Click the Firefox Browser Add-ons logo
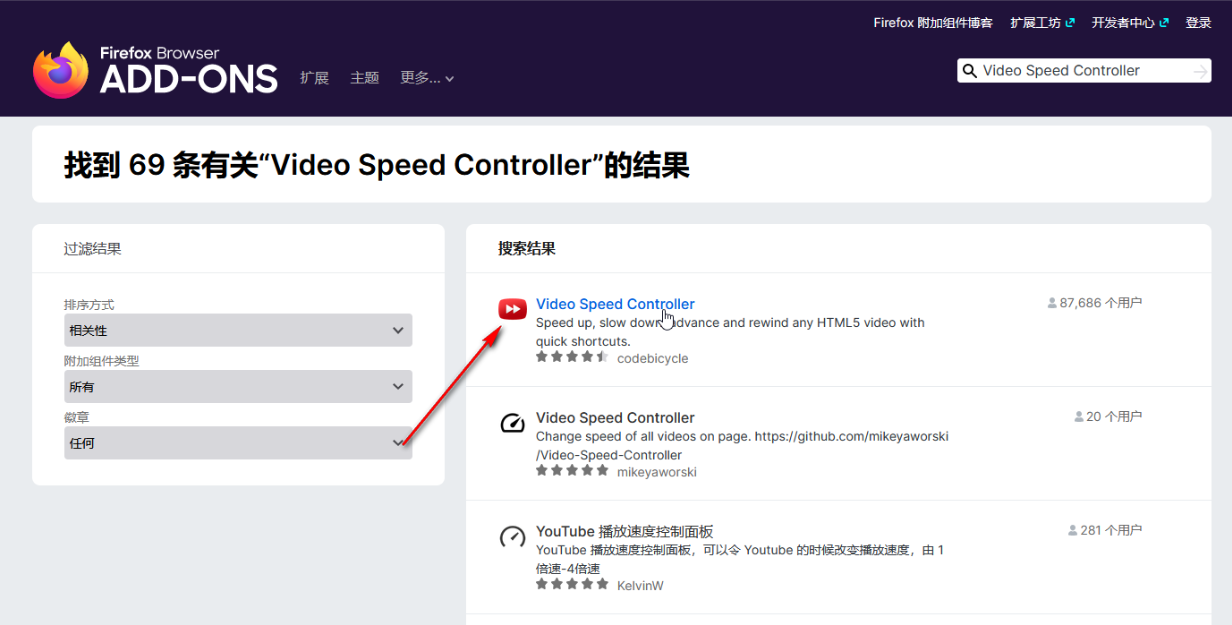This screenshot has height=625, width=1232. 155,70
